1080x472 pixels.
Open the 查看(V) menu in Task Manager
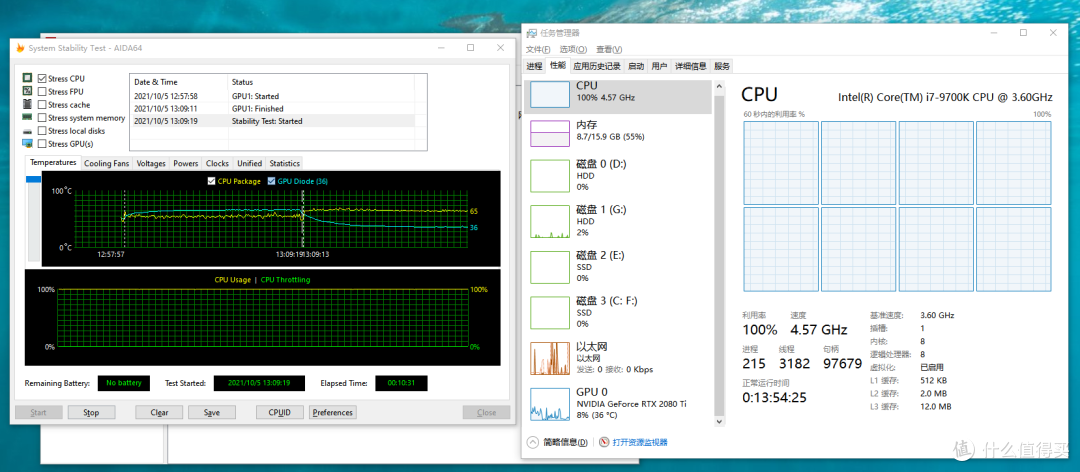(609, 50)
